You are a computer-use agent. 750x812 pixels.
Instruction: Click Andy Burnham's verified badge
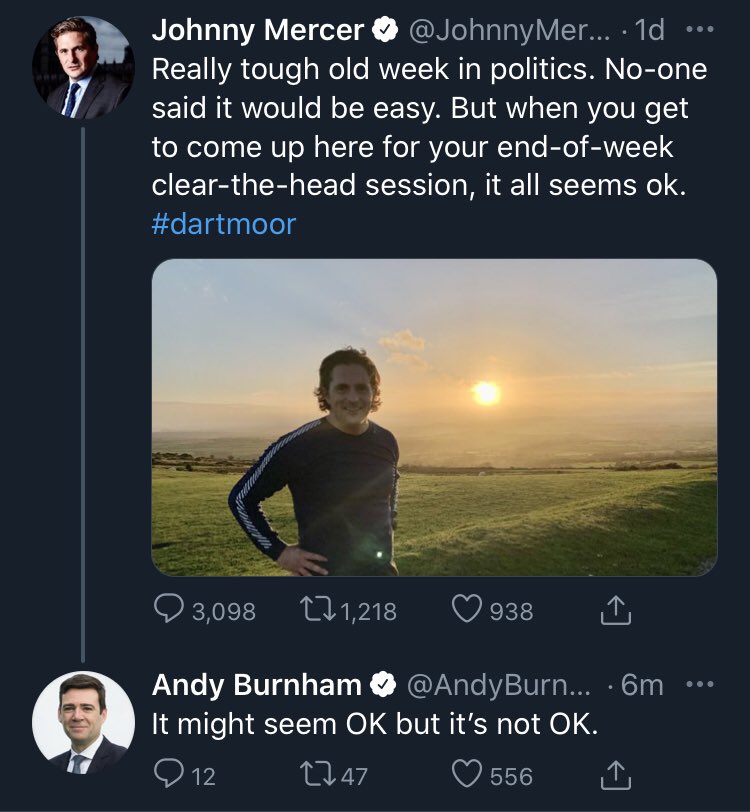click(382, 685)
